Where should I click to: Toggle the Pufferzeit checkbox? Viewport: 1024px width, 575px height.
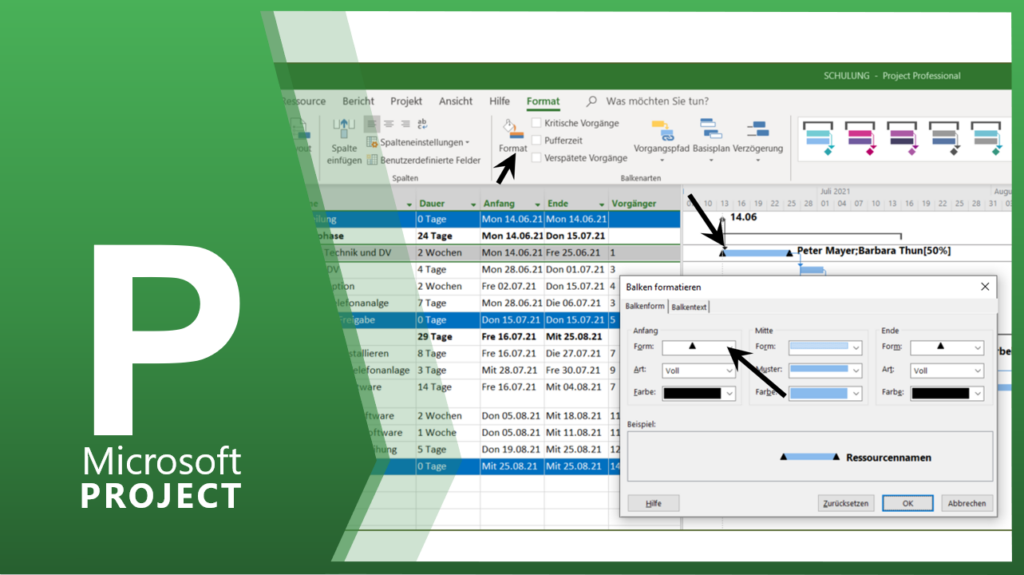tap(537, 141)
